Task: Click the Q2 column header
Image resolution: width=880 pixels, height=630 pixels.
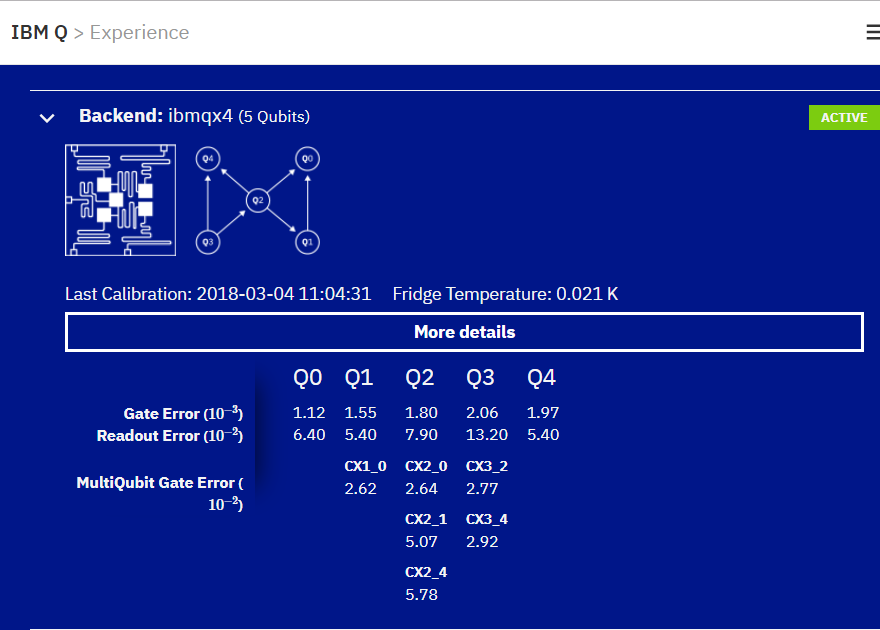Action: click(420, 378)
